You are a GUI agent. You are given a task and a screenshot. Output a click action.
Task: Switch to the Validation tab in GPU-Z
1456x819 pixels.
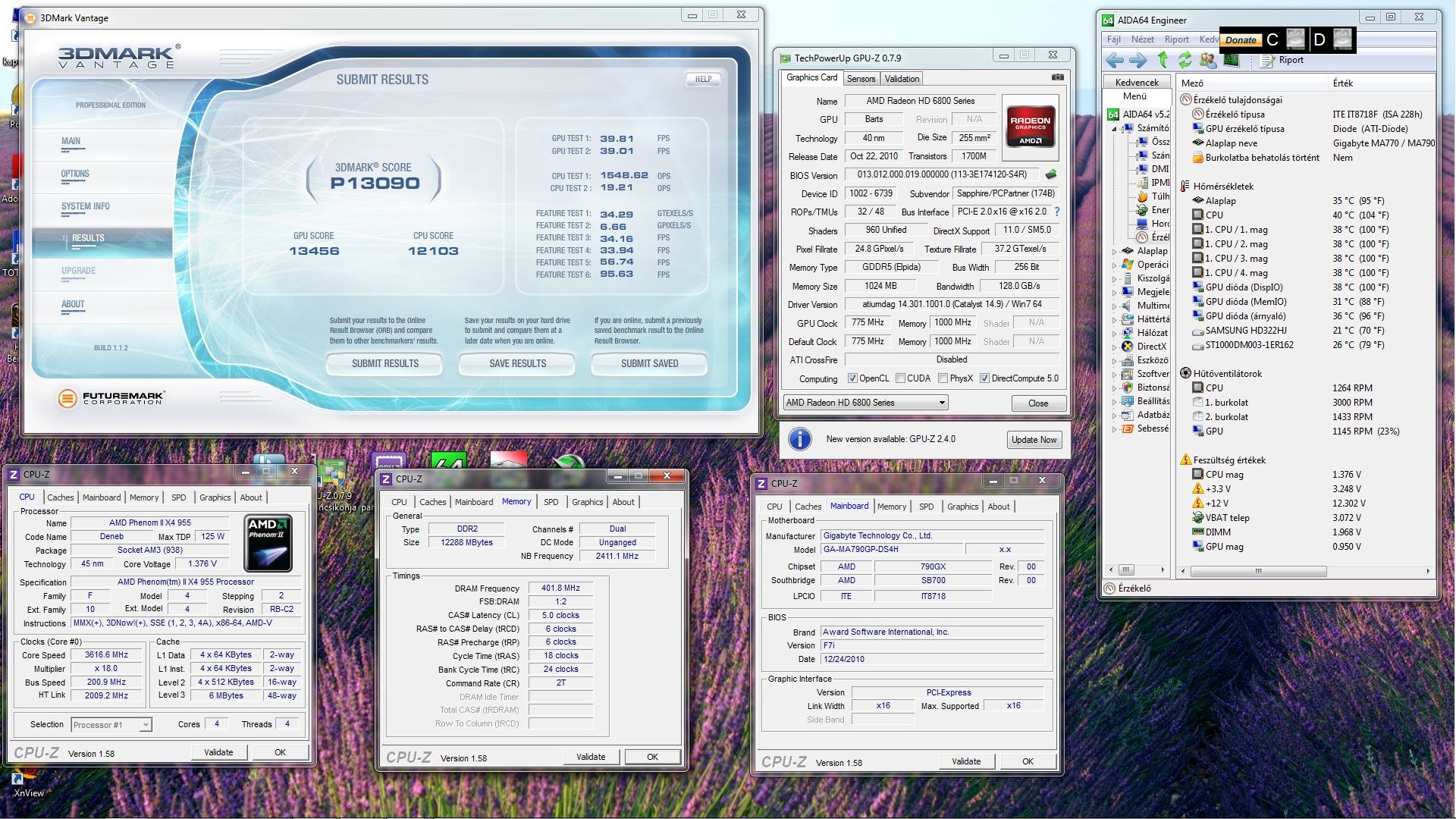click(x=902, y=78)
